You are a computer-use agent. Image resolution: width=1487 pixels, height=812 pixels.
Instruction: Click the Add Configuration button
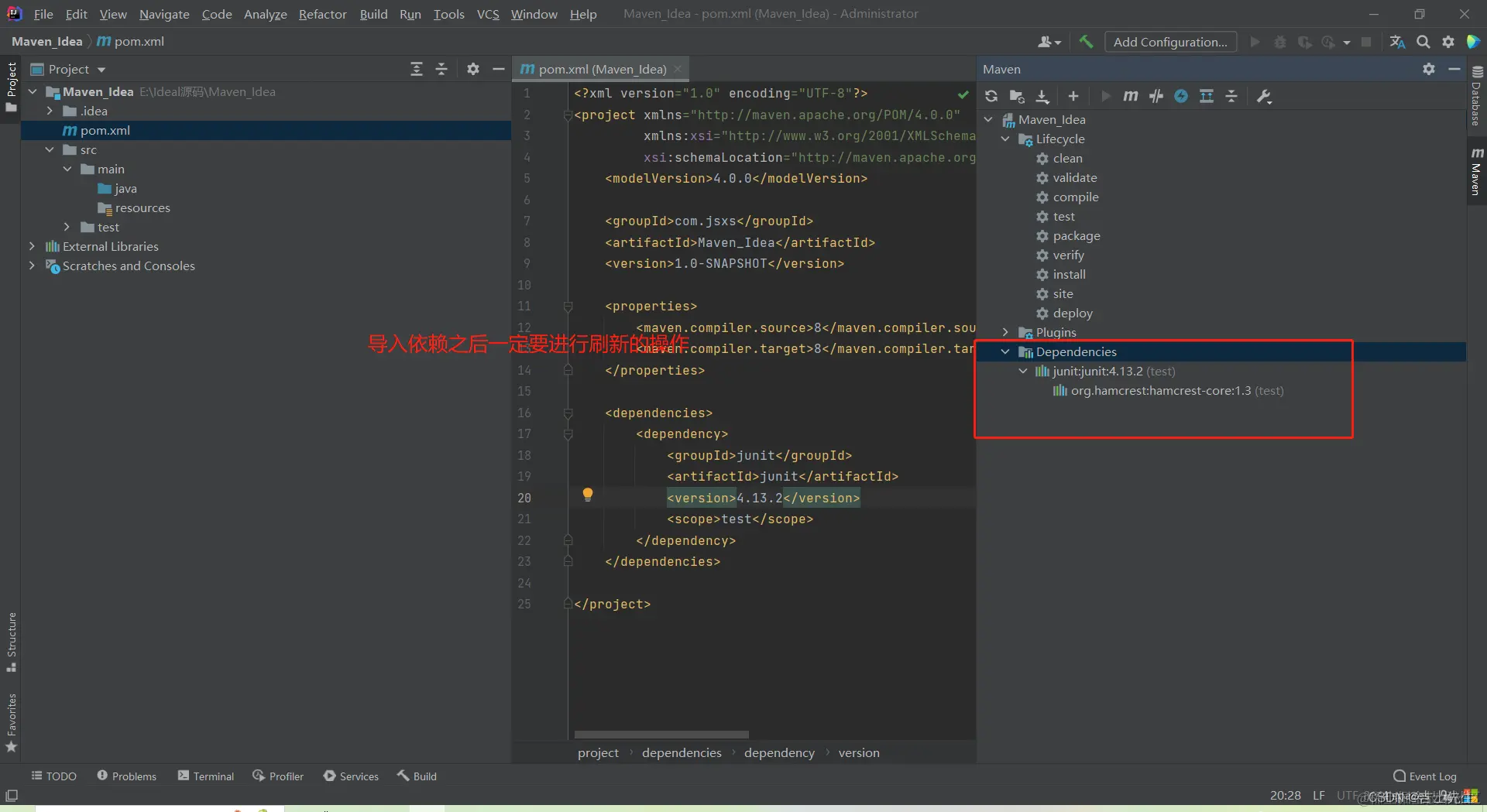1170,42
